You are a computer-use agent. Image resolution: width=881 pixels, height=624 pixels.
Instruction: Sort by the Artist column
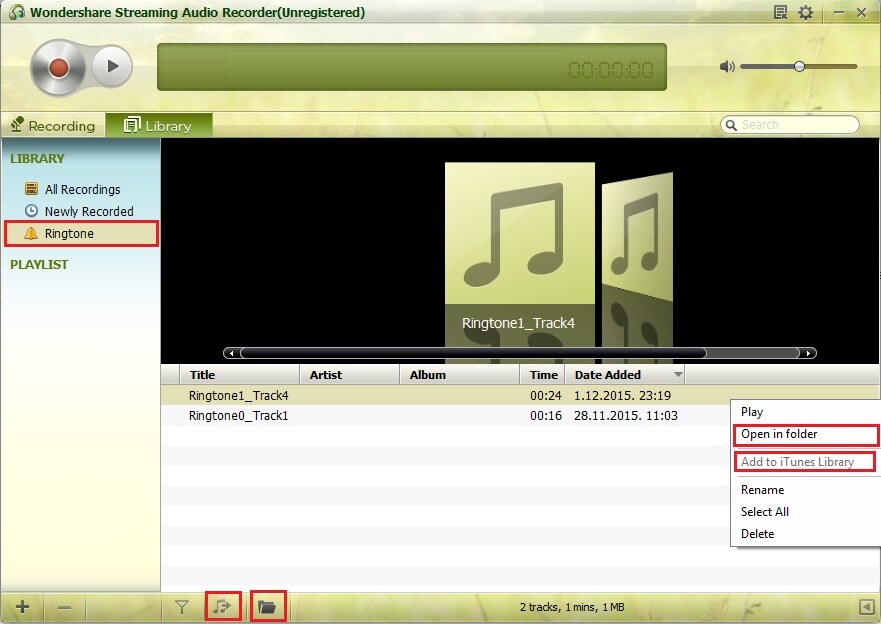[x=349, y=375]
